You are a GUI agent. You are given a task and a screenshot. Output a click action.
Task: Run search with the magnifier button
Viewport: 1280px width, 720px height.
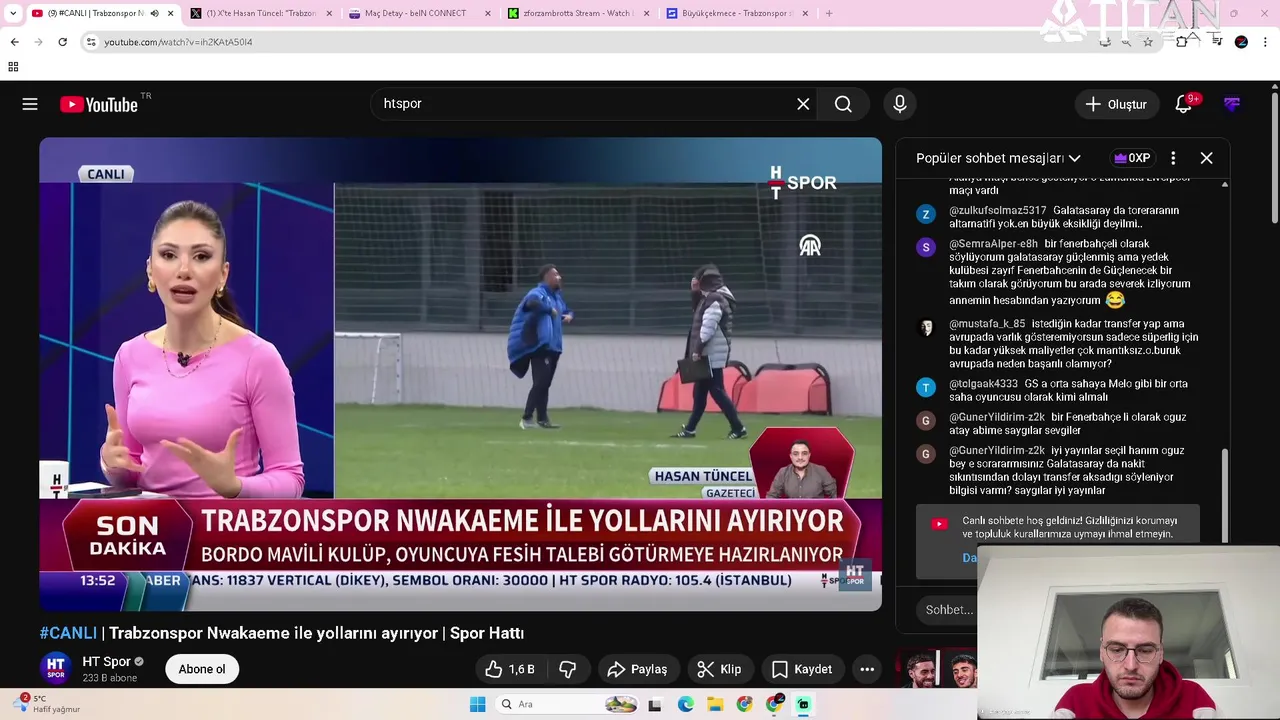843,104
